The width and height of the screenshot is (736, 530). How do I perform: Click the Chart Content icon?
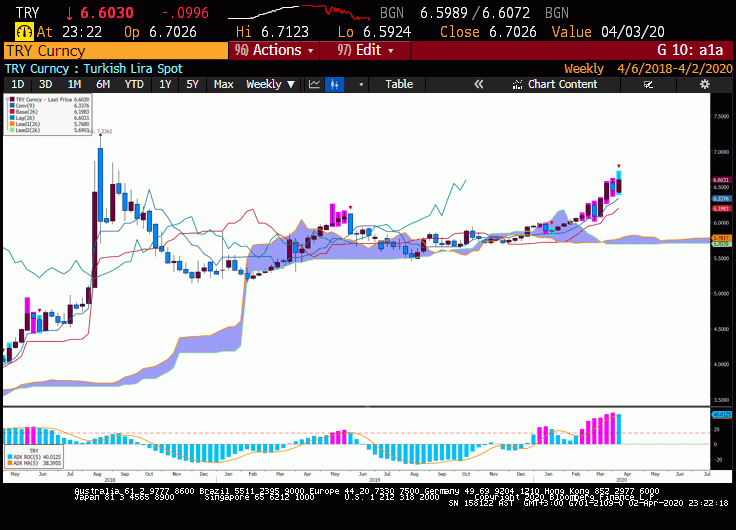[x=517, y=84]
